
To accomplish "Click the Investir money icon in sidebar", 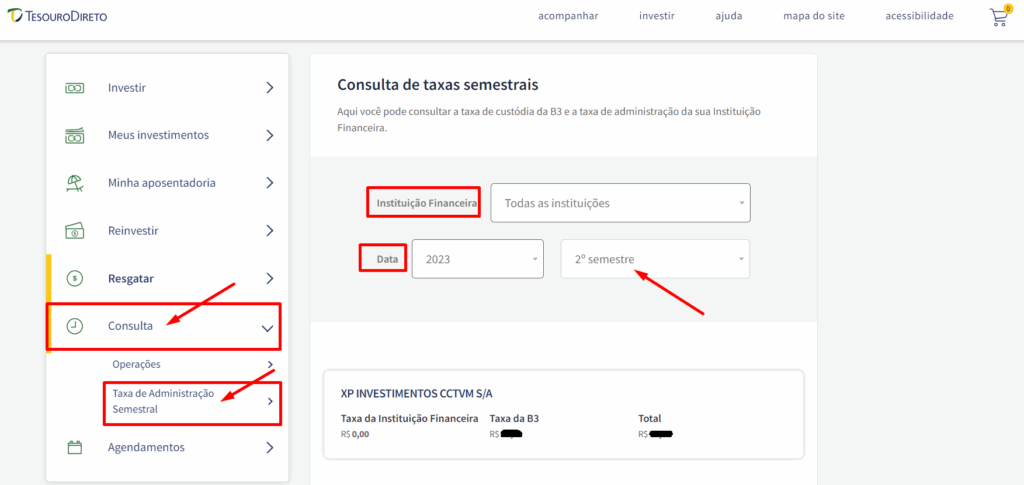I will click(74, 88).
